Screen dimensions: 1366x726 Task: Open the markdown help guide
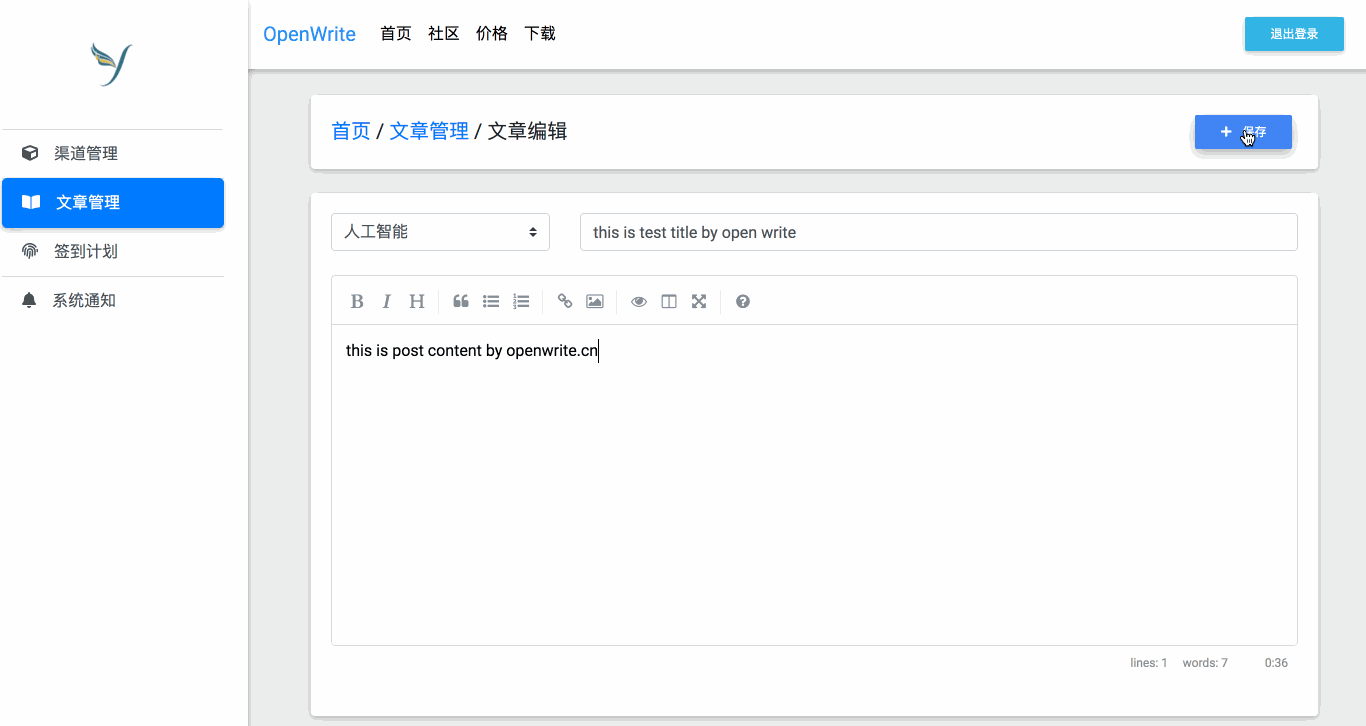click(x=742, y=300)
